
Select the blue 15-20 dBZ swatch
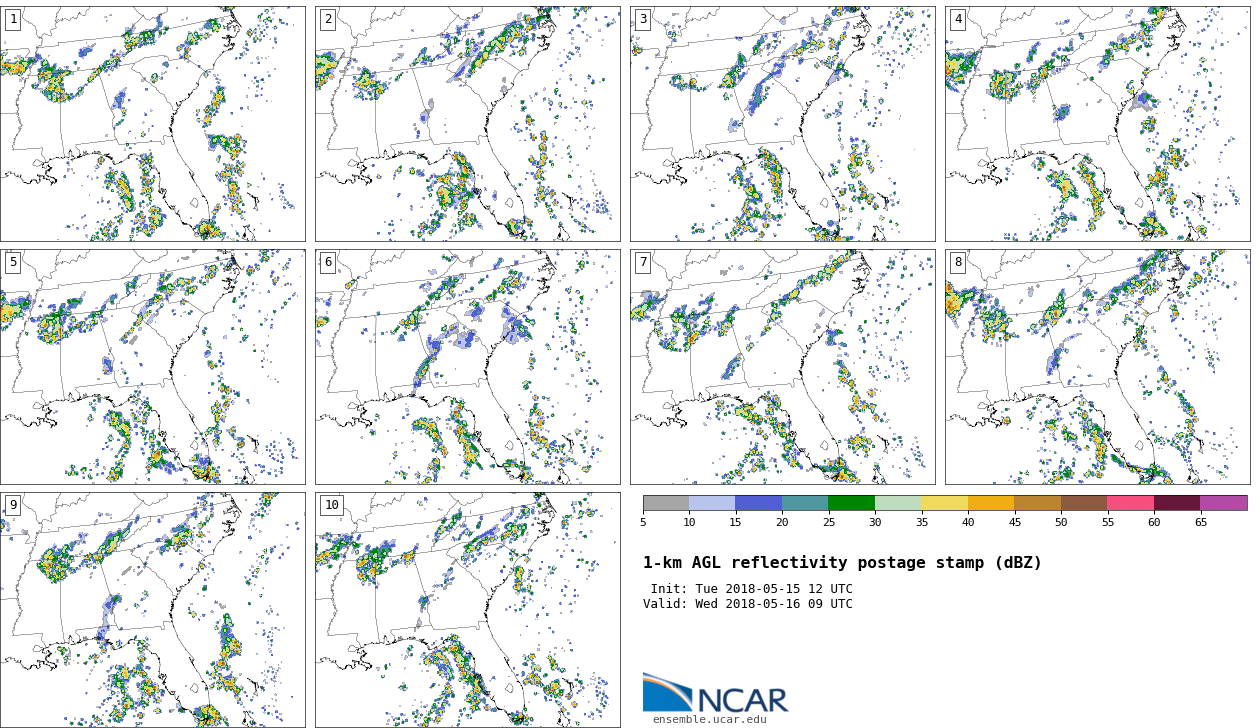click(x=758, y=503)
